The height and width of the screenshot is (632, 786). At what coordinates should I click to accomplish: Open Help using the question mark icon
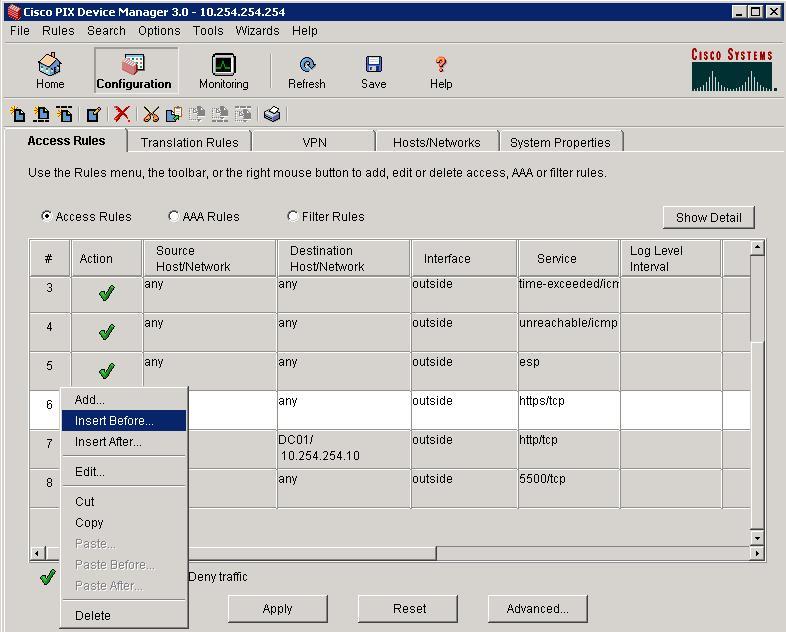point(441,71)
